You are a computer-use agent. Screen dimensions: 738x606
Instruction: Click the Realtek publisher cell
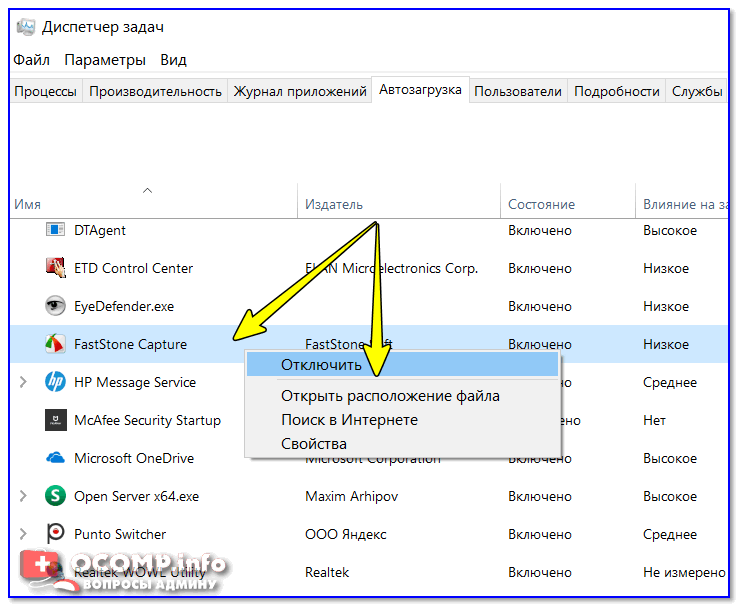click(x=327, y=573)
